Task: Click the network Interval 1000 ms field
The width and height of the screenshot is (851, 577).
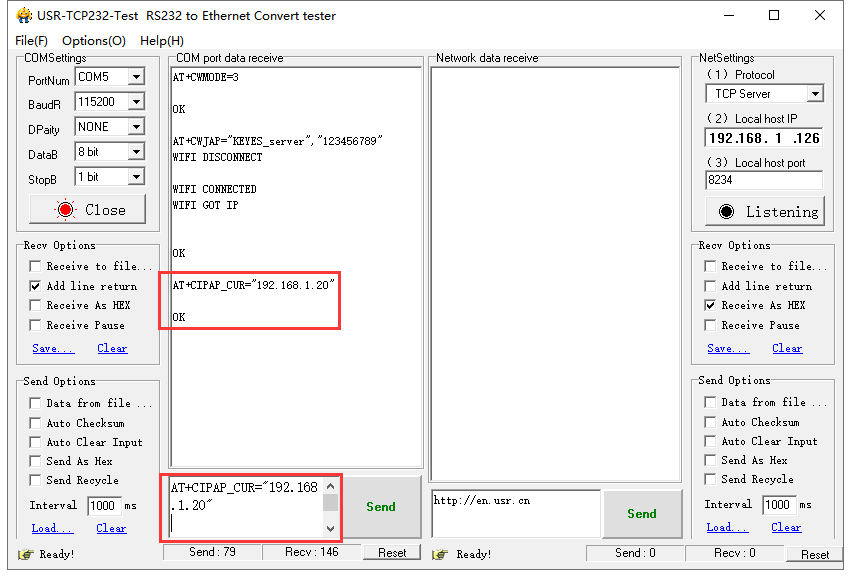Action: 779,504
